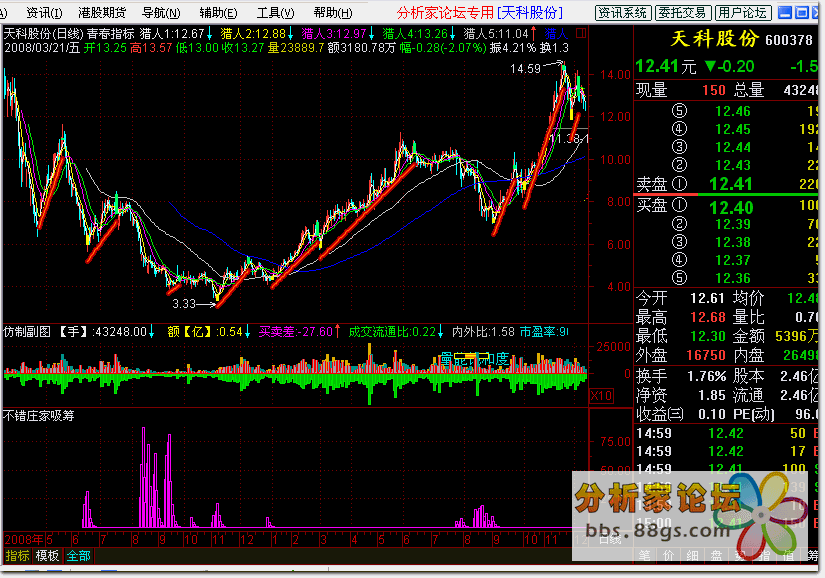The height and width of the screenshot is (578, 825).
Task: Click the 14:59 trade row with volume 50
Action: (727, 433)
